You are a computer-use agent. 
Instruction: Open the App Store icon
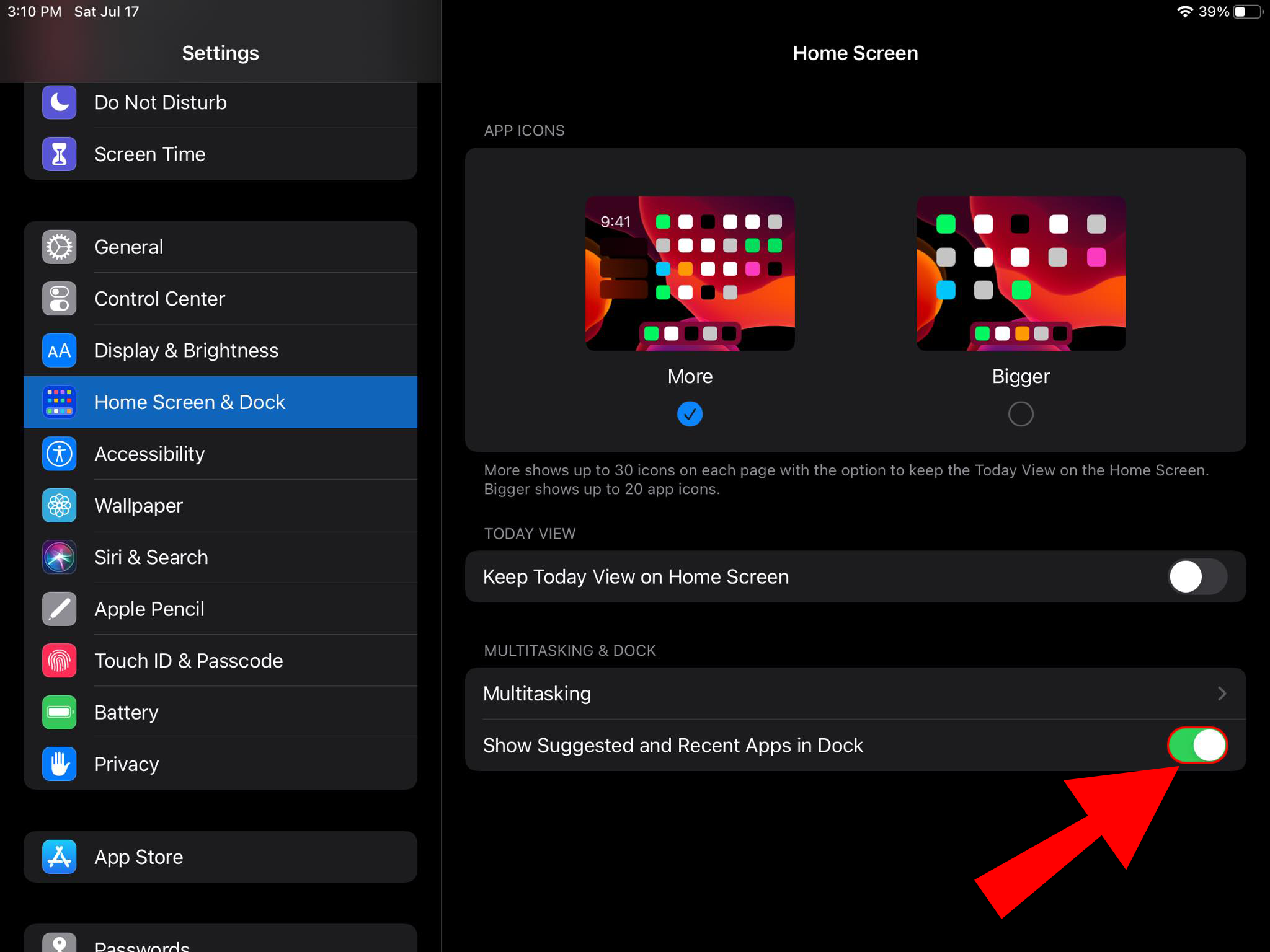pos(59,857)
